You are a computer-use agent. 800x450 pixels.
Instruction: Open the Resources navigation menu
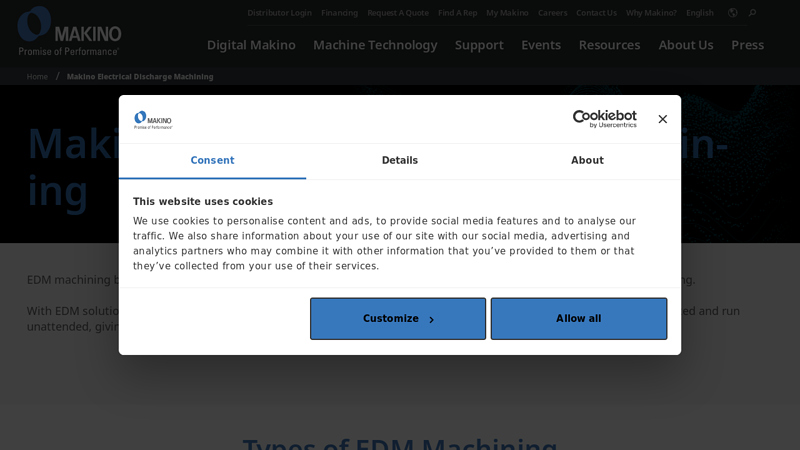click(609, 45)
